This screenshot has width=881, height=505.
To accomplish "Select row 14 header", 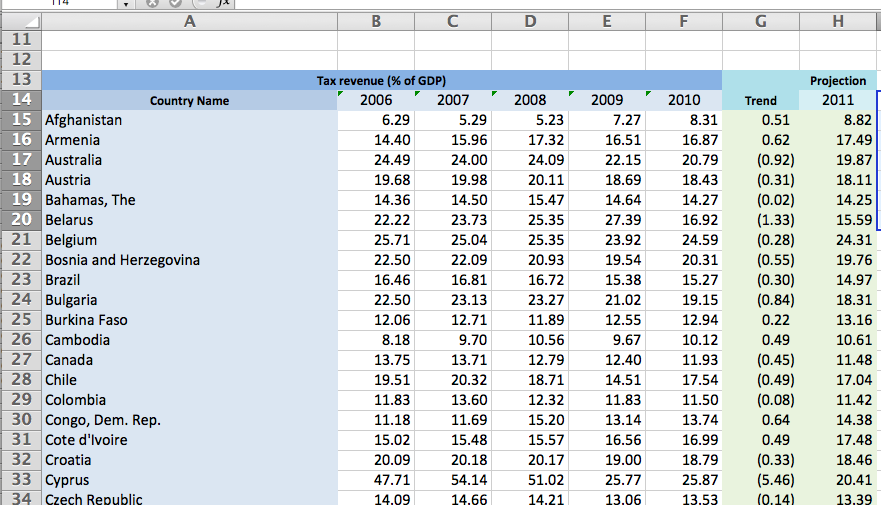I will tap(20, 100).
